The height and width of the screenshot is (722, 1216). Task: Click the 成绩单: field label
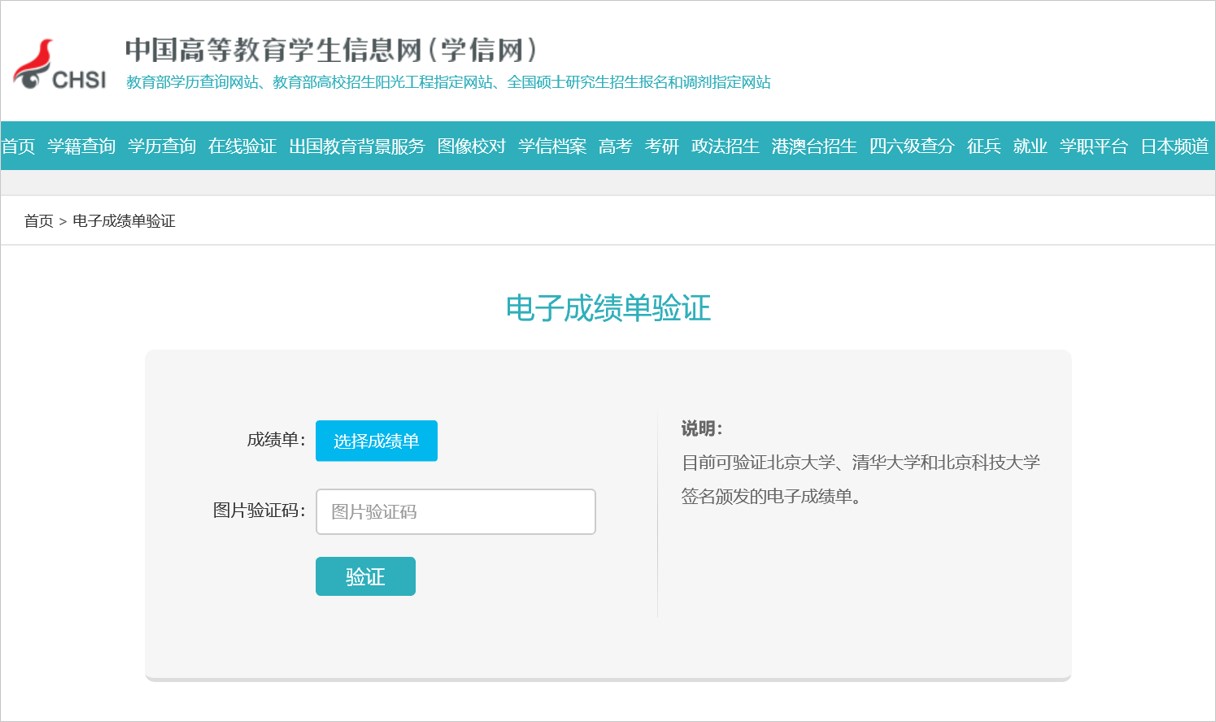(x=277, y=440)
